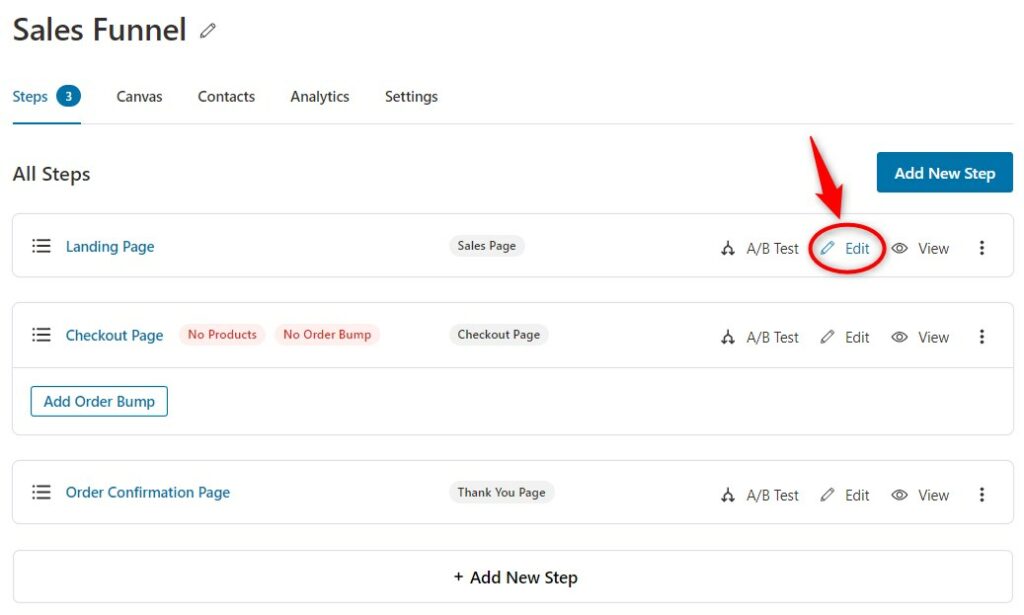Click A/B Test split icon on Checkout Page row
Viewport: 1024px width, 615px height.
coord(728,337)
